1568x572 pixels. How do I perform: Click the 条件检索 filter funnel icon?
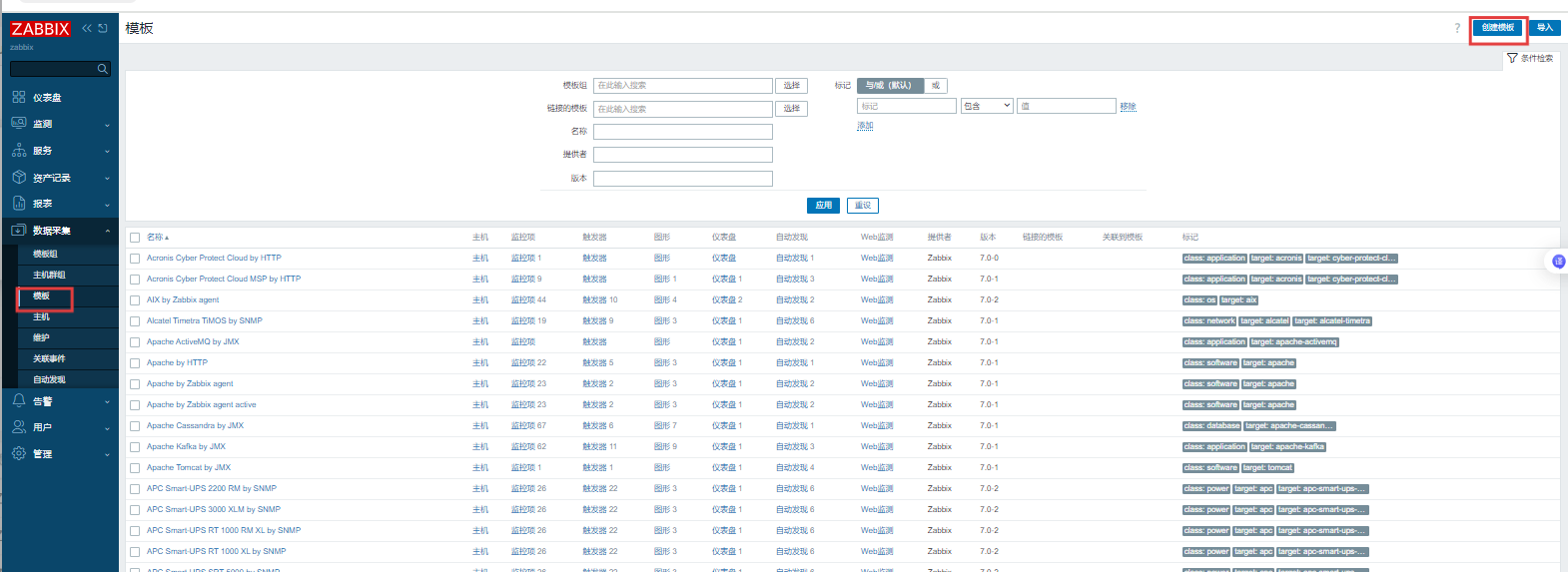(1512, 58)
